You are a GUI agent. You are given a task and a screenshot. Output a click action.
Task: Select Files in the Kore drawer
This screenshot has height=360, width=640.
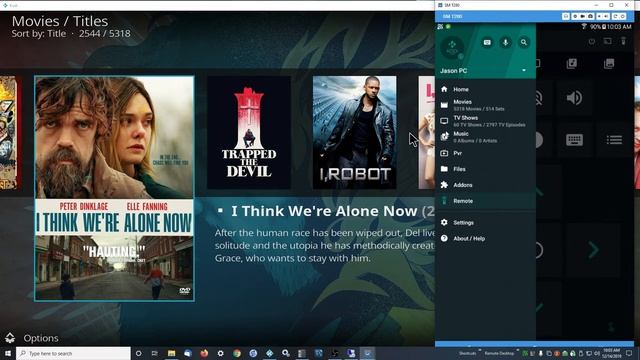click(x=485, y=169)
